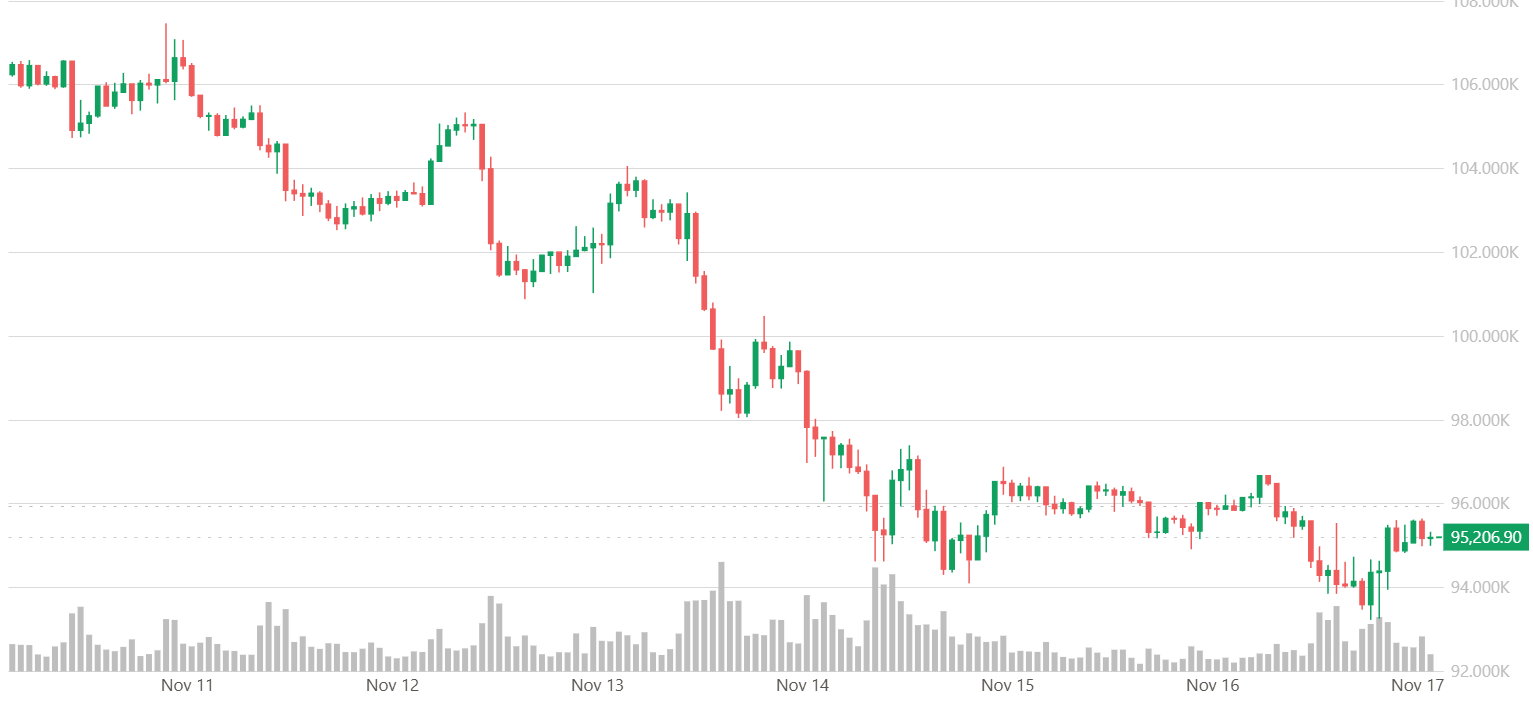Click the 100.000K price axis label

click(1485, 336)
